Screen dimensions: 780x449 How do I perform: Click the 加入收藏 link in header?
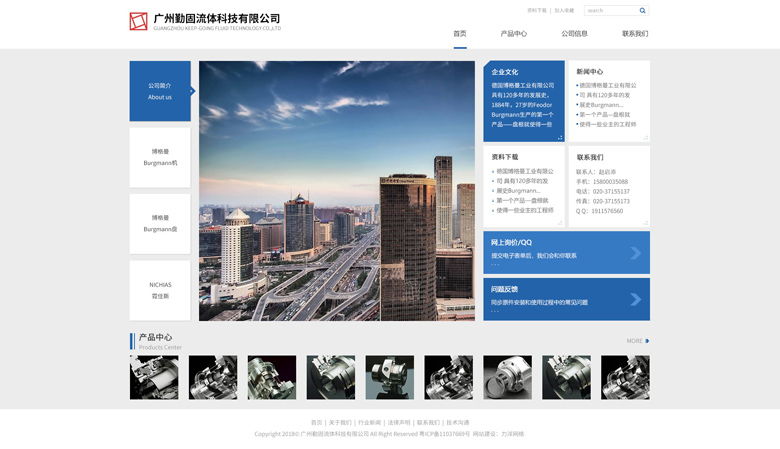(564, 11)
